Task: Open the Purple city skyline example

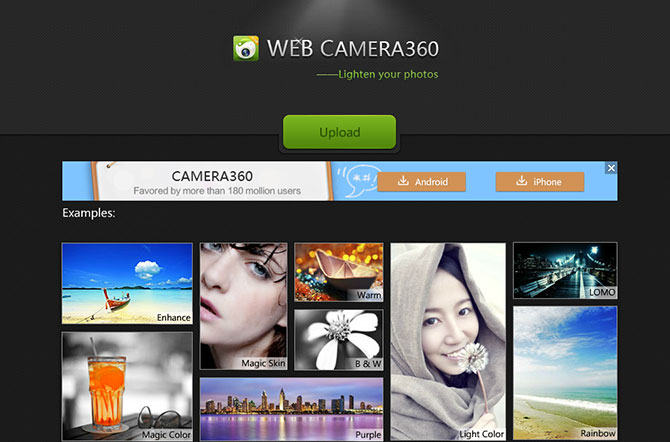Action: click(291, 409)
